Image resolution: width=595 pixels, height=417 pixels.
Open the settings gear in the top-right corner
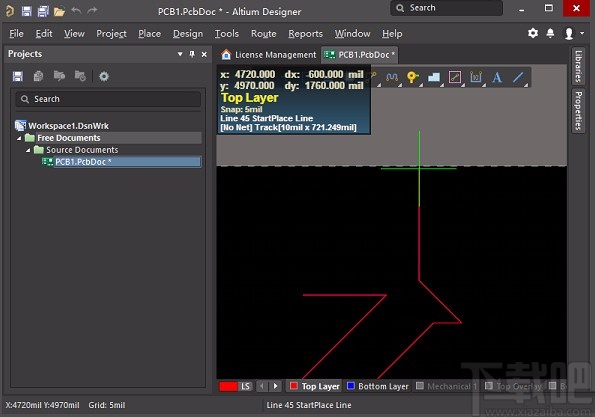(533, 33)
